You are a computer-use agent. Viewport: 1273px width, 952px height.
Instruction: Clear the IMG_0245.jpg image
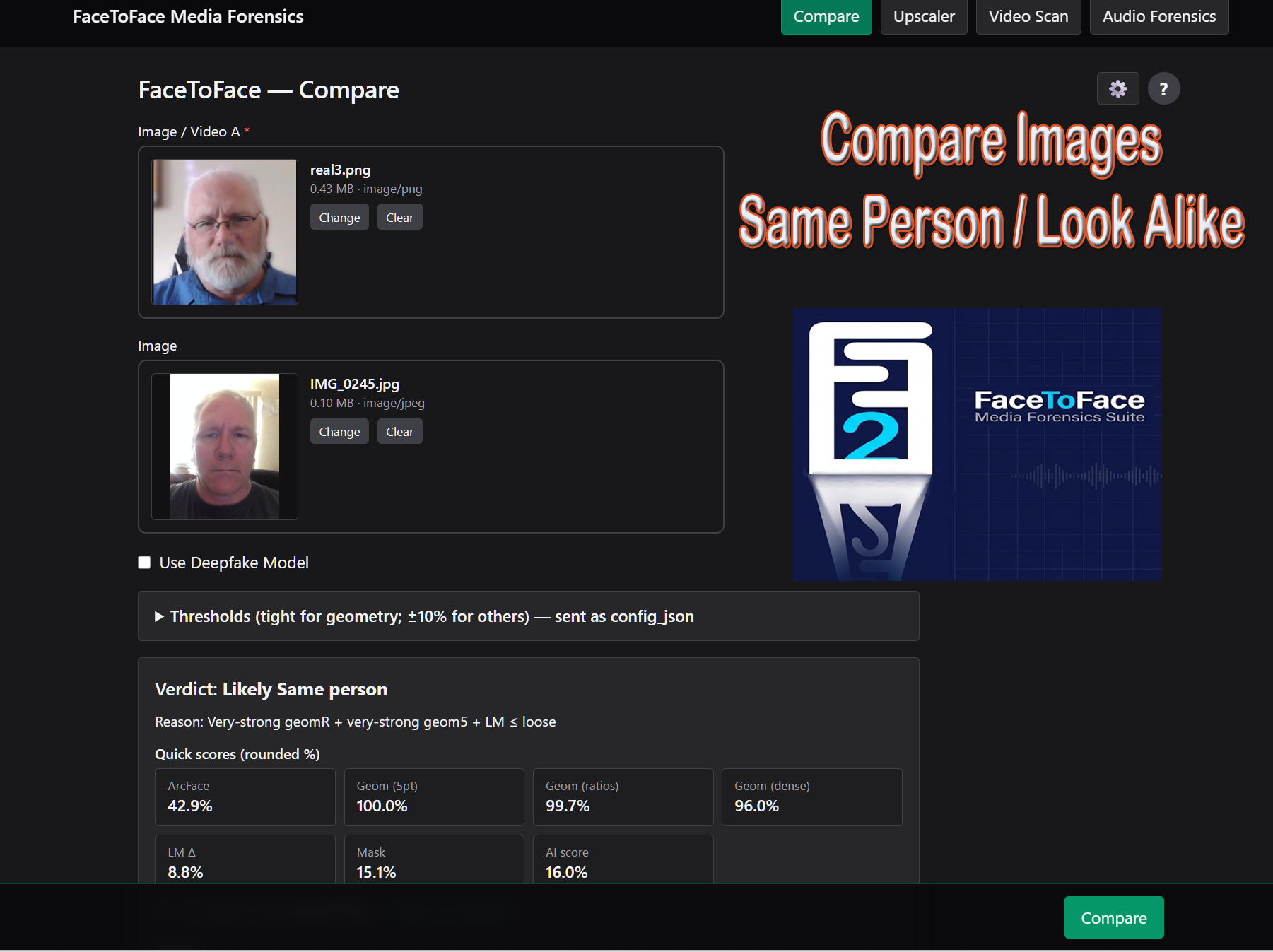tap(399, 431)
